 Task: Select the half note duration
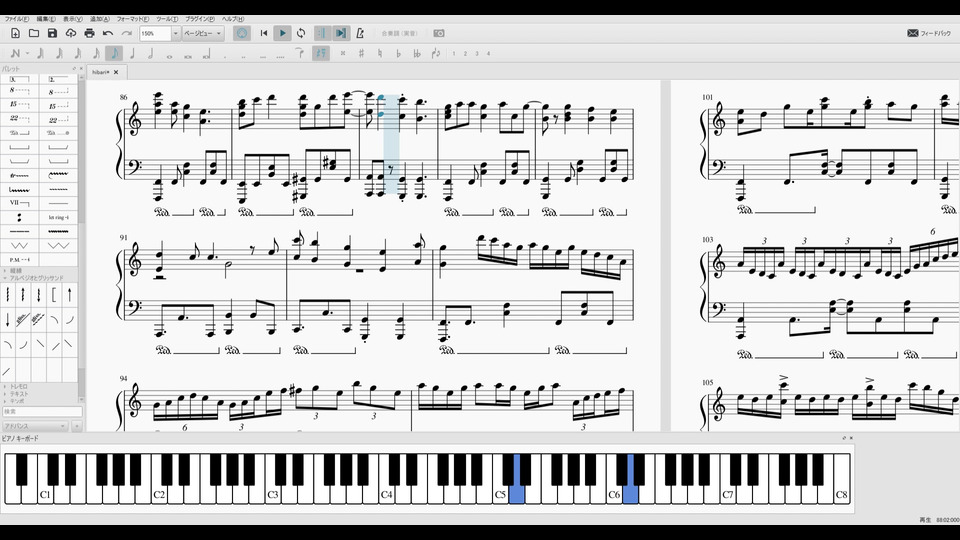(x=151, y=53)
